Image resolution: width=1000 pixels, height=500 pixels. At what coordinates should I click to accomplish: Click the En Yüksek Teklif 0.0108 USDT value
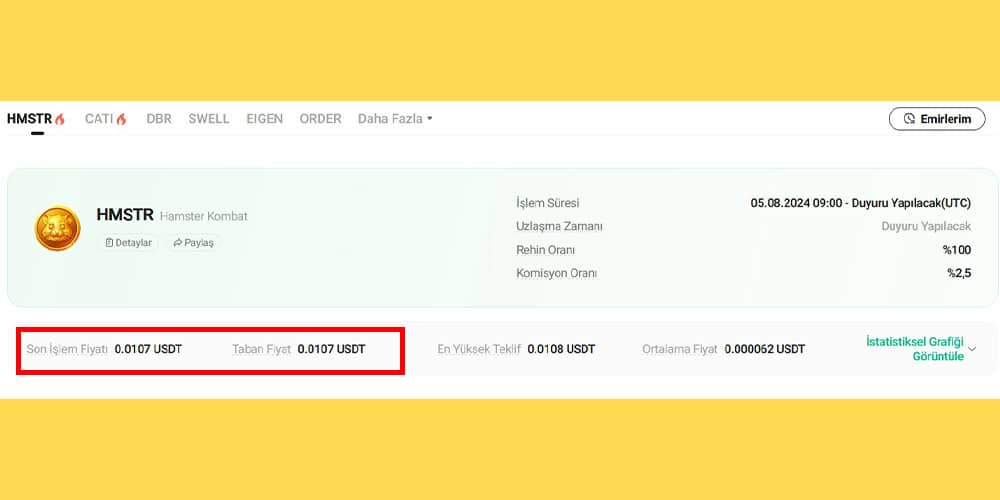point(561,350)
